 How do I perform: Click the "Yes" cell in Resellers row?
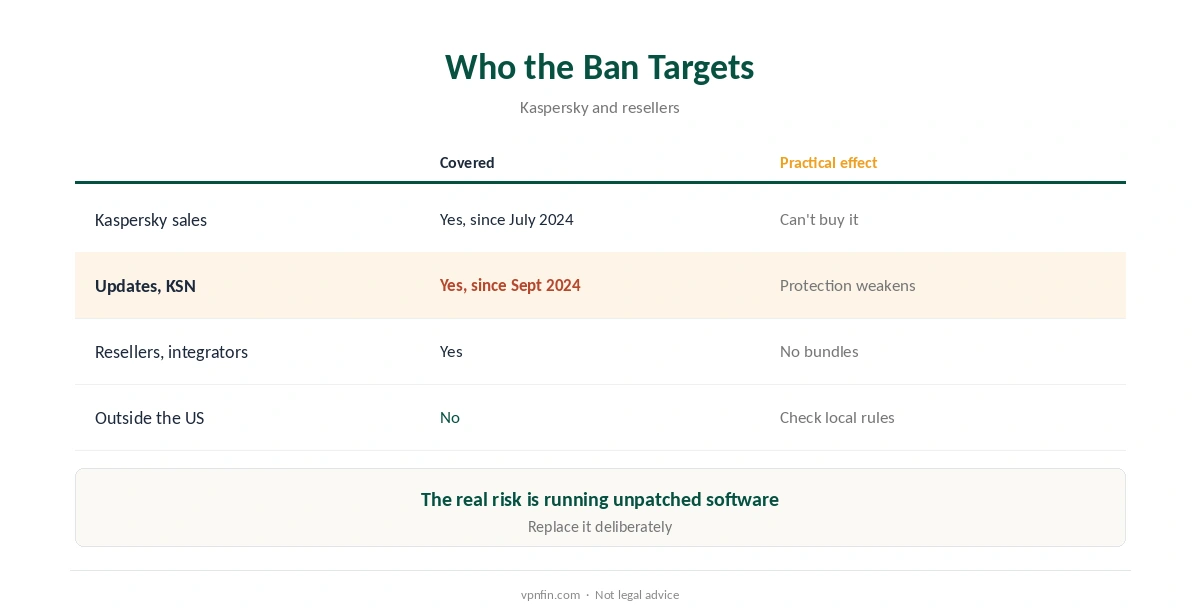pos(451,352)
